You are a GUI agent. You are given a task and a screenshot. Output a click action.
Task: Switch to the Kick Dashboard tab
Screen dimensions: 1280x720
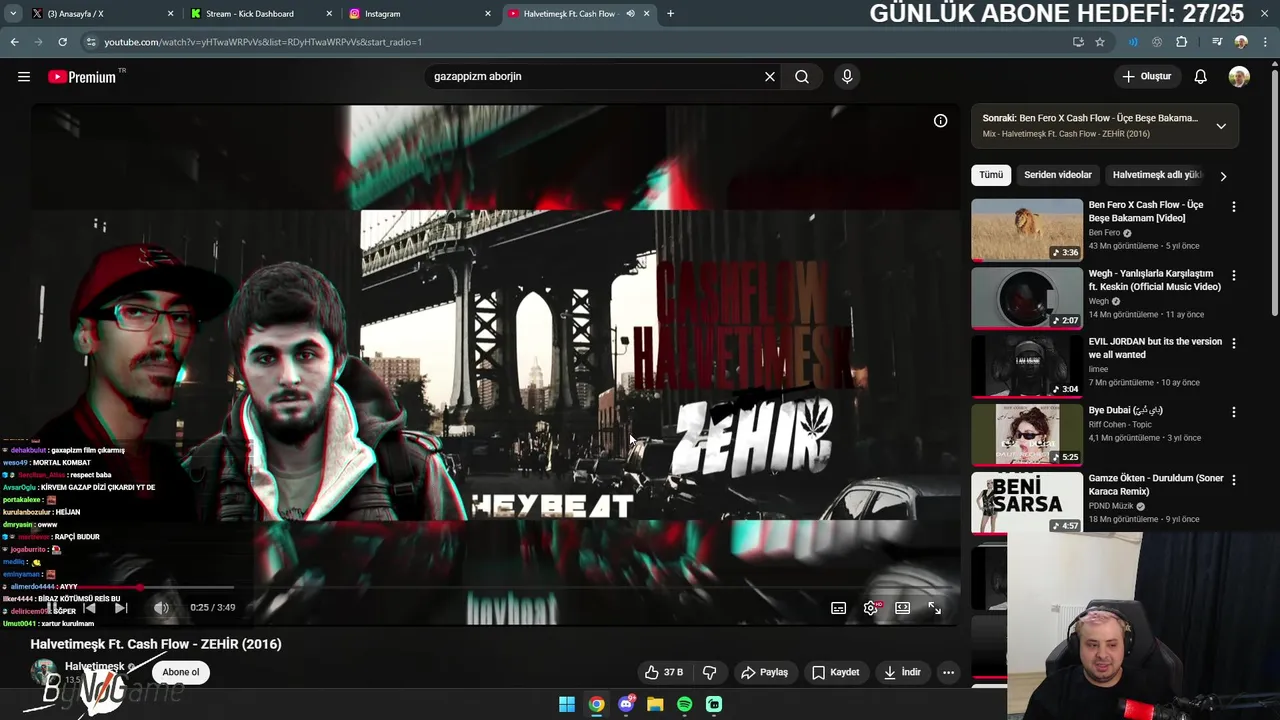pos(260,14)
